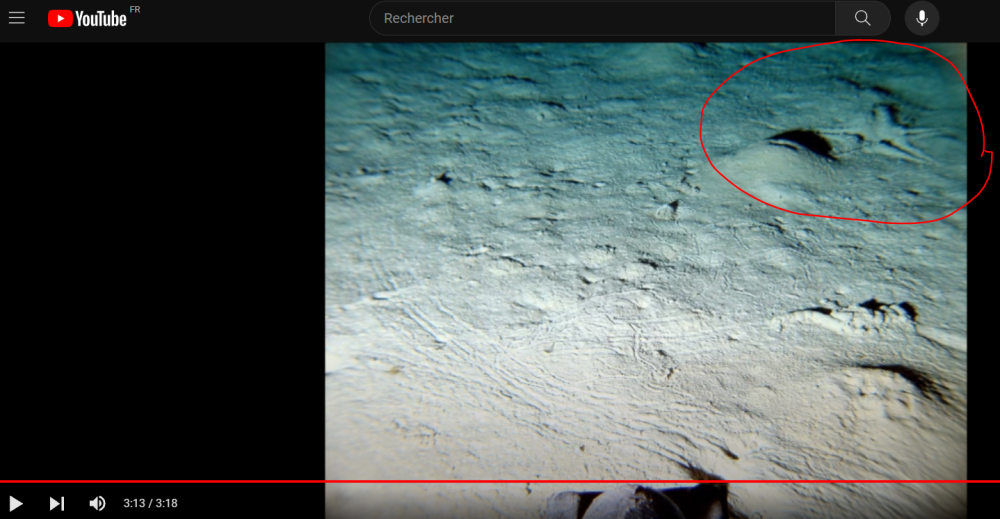Focus the Rechercher search field

(600, 18)
